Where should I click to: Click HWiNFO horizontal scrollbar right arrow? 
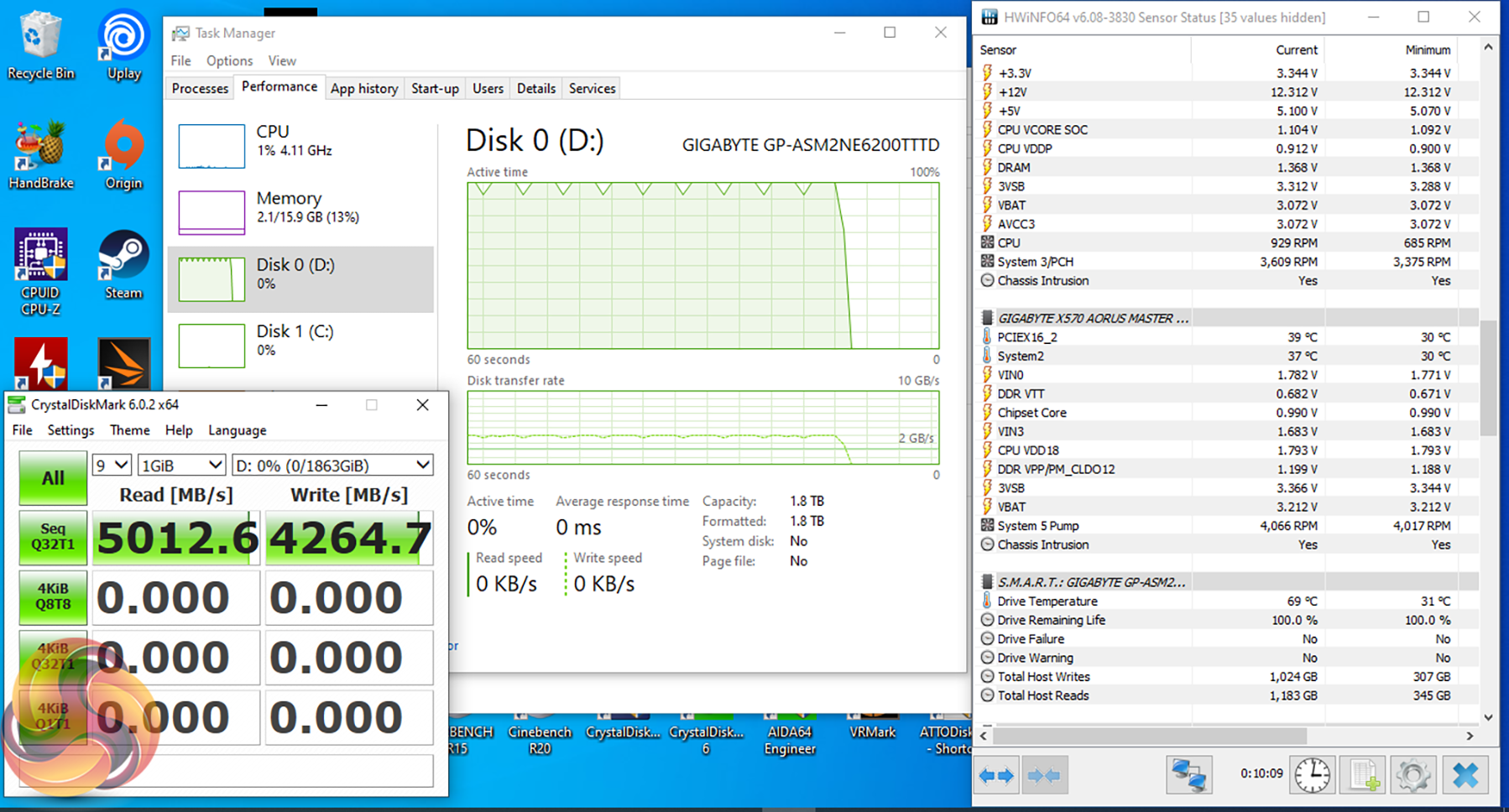pos(1470,736)
